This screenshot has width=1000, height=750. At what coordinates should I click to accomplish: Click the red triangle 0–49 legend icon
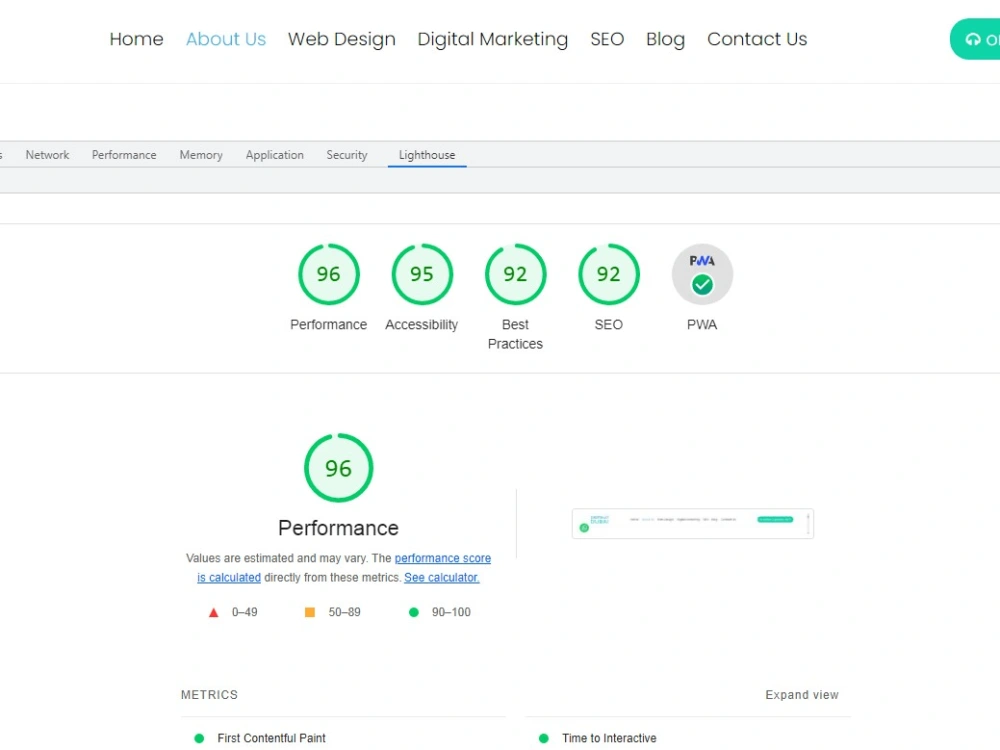coord(214,613)
